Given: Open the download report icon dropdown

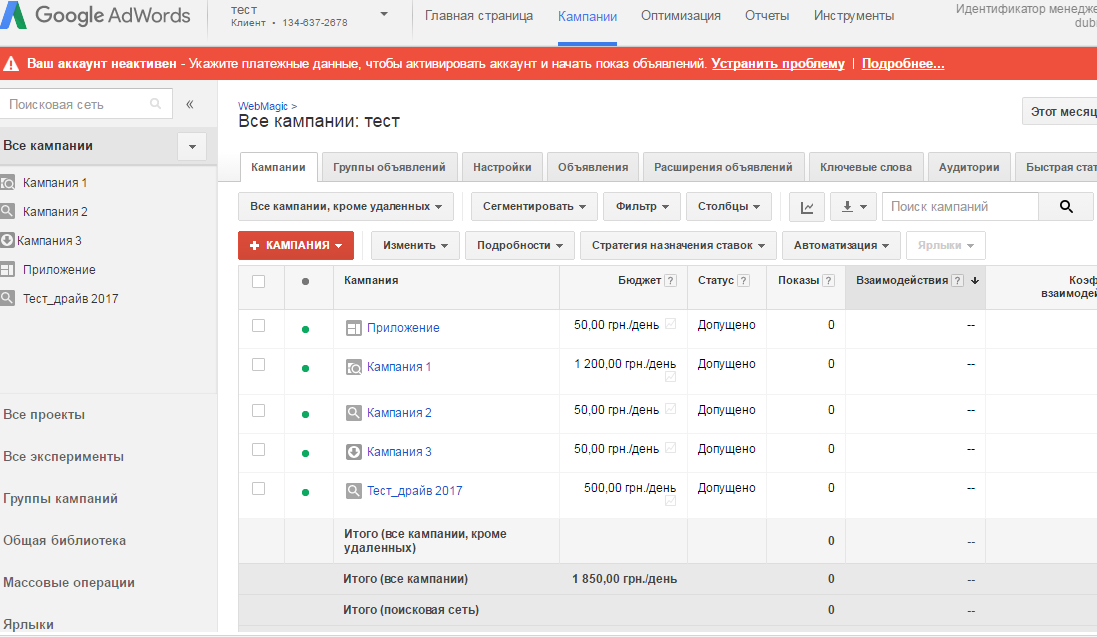Looking at the screenshot, I should click(x=853, y=207).
